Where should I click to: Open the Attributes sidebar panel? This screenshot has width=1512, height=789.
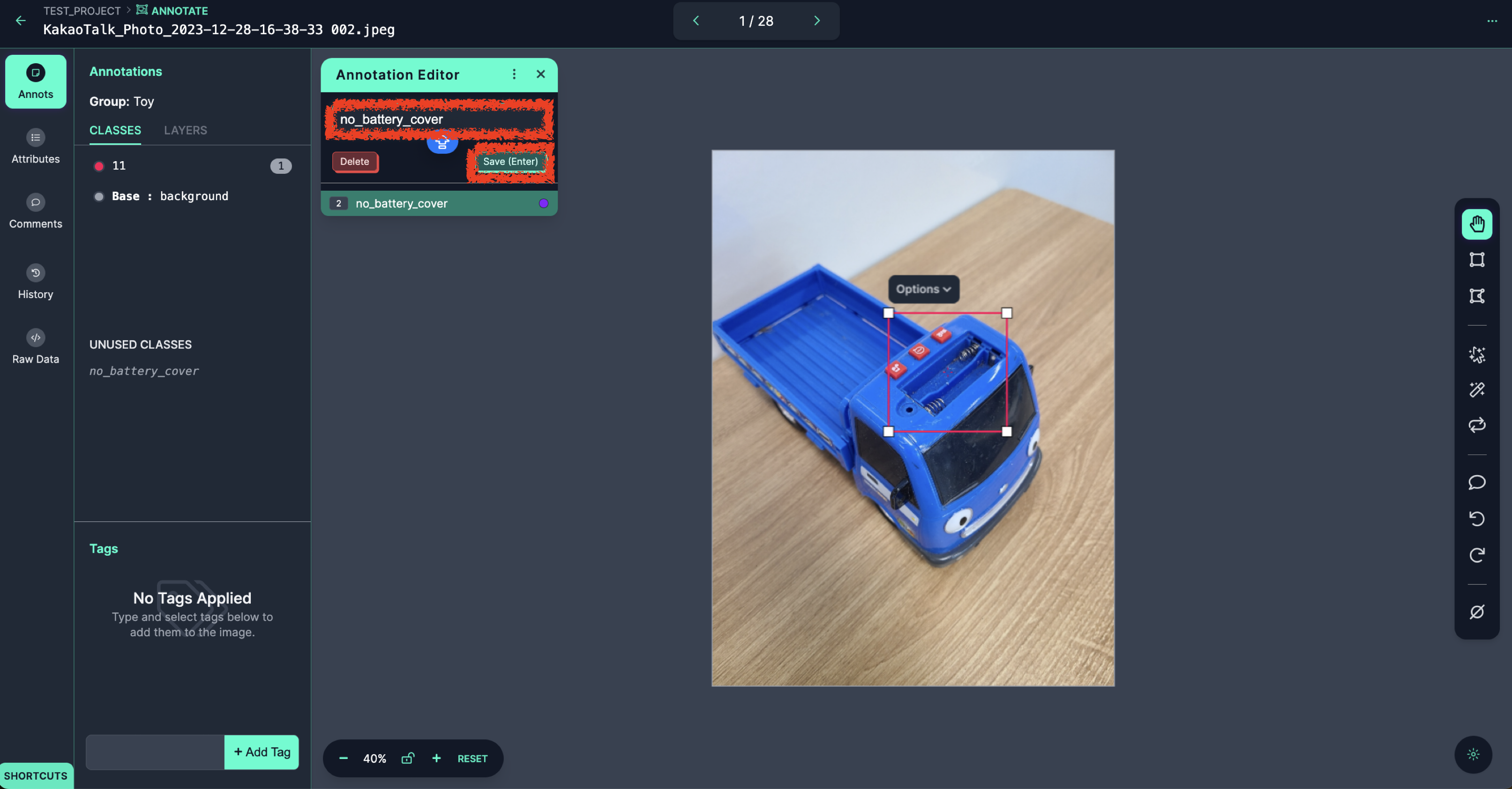click(36, 147)
